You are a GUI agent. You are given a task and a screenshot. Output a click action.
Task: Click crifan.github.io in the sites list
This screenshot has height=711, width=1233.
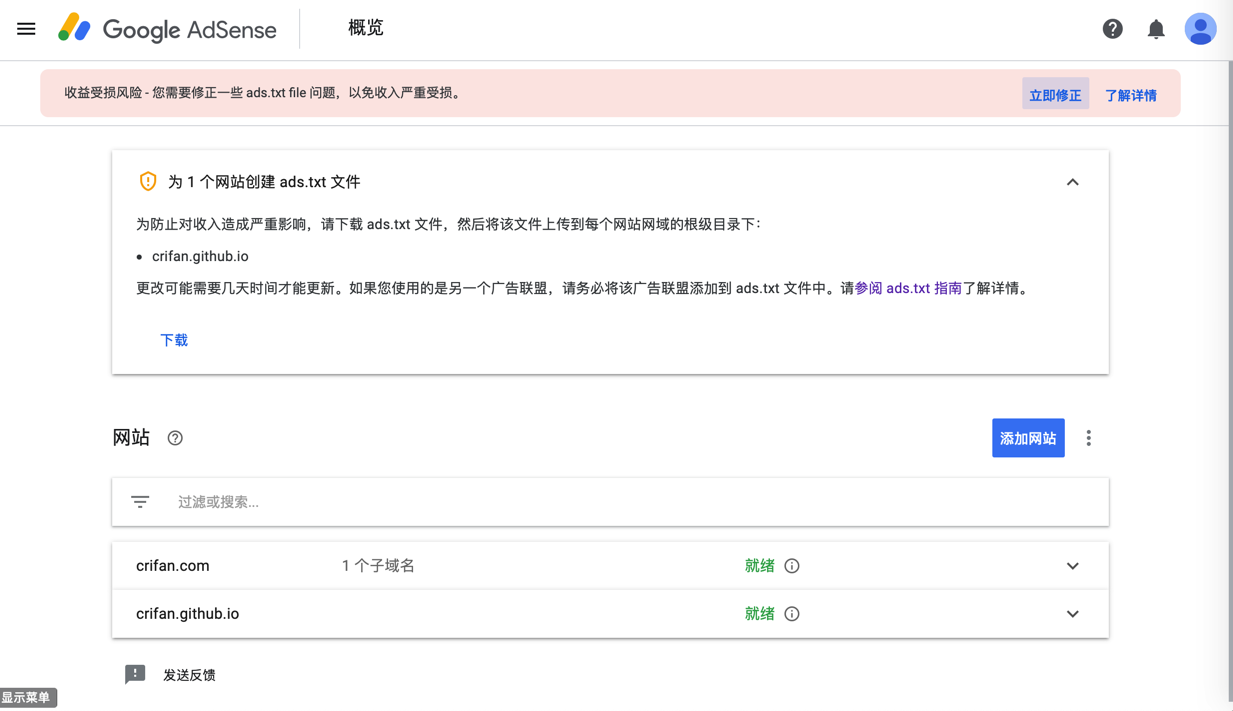[x=188, y=614]
